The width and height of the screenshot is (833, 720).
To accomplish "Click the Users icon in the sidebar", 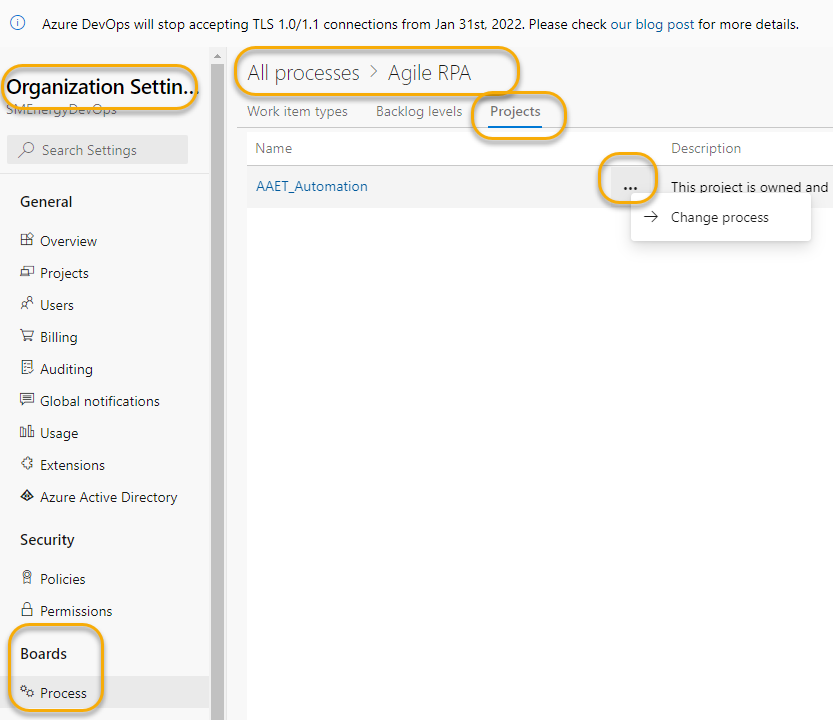I will tap(27, 303).
